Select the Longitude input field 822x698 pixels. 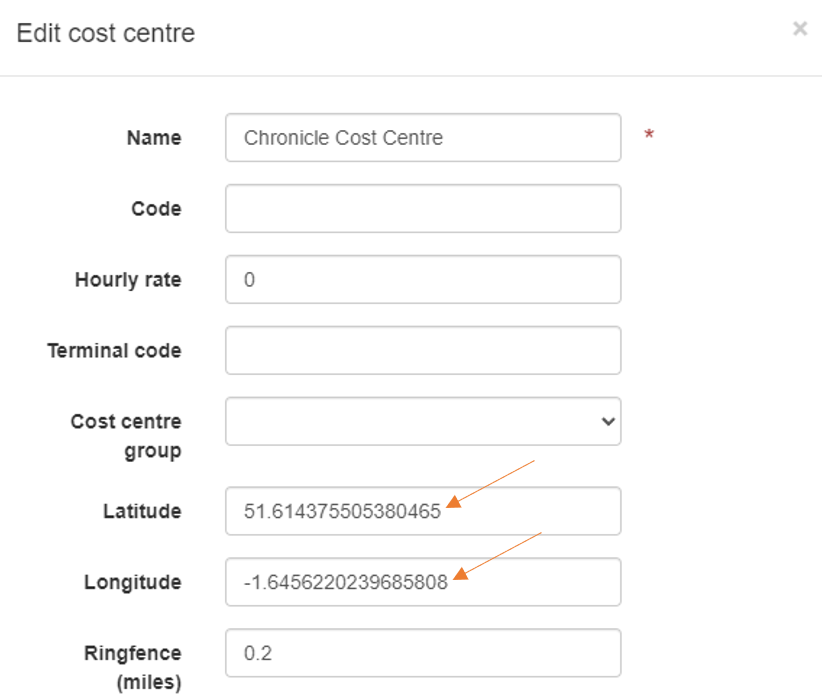coord(423,582)
